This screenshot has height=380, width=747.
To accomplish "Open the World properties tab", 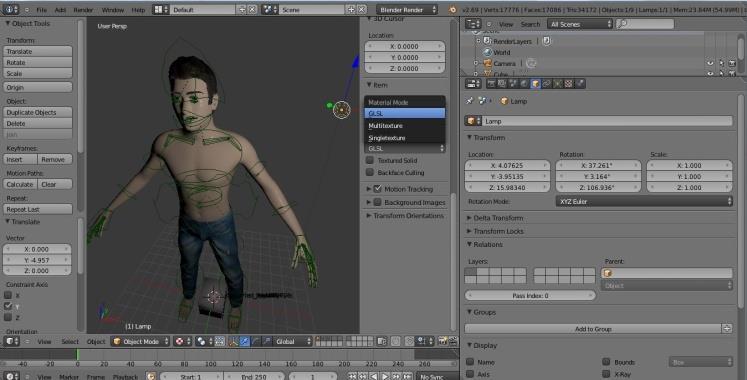I will coord(524,84).
